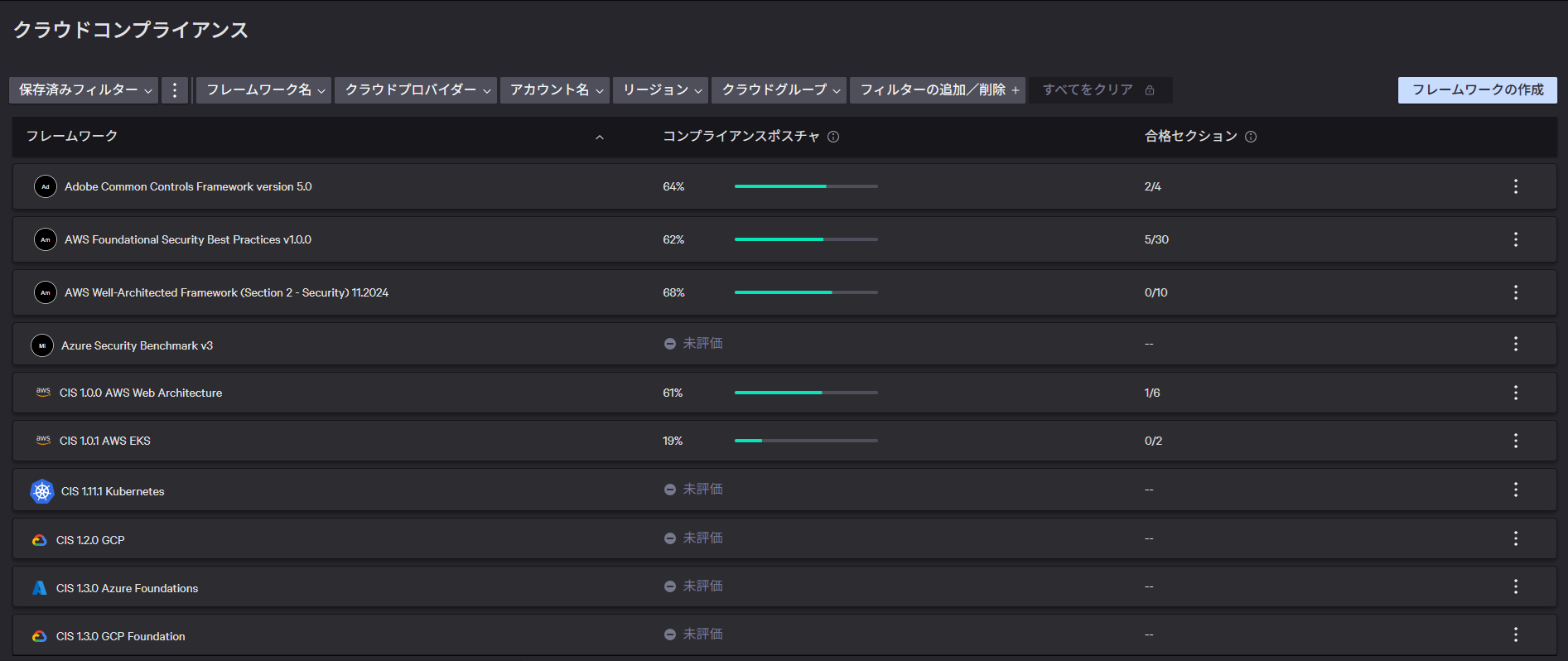Click info icon beside コンプライアンスポスチャ header
This screenshot has height=661, width=1568.
coord(833,137)
